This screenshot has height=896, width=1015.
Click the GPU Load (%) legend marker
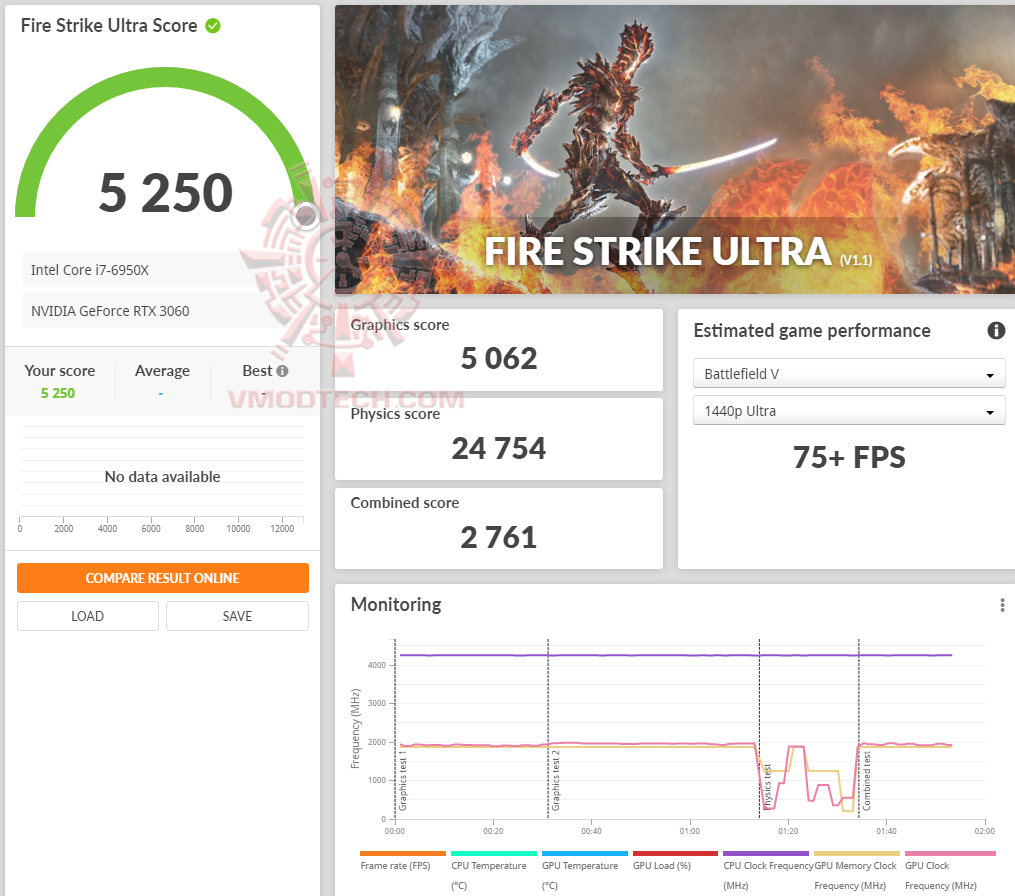point(675,852)
